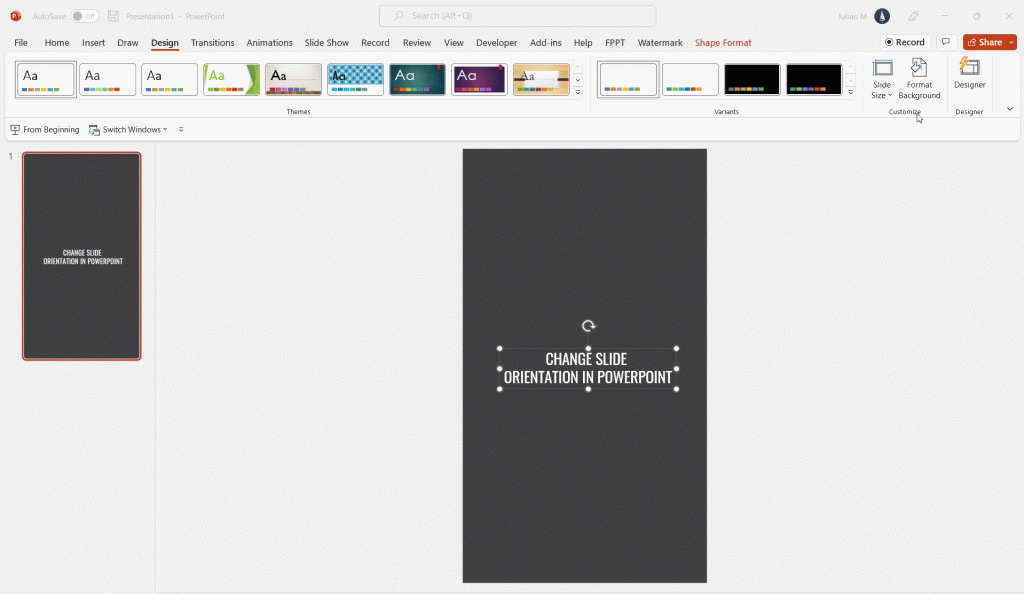Open the Julian M account avatar

point(882,16)
